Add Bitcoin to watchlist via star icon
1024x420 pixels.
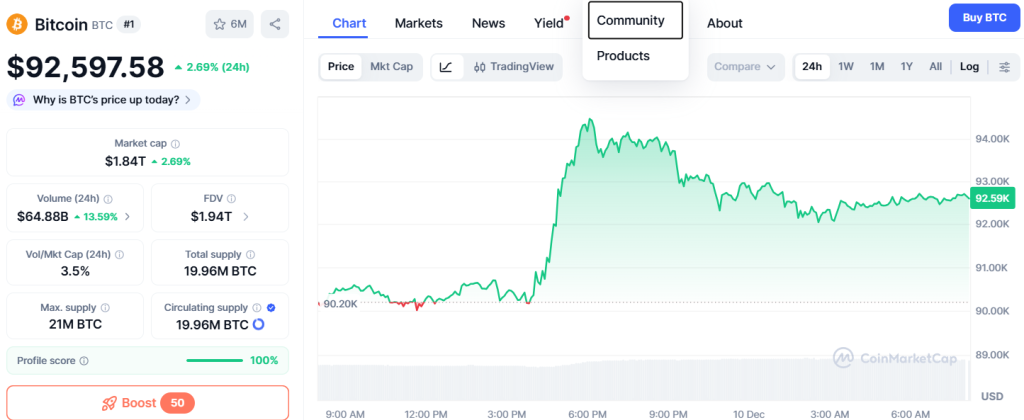(x=229, y=24)
